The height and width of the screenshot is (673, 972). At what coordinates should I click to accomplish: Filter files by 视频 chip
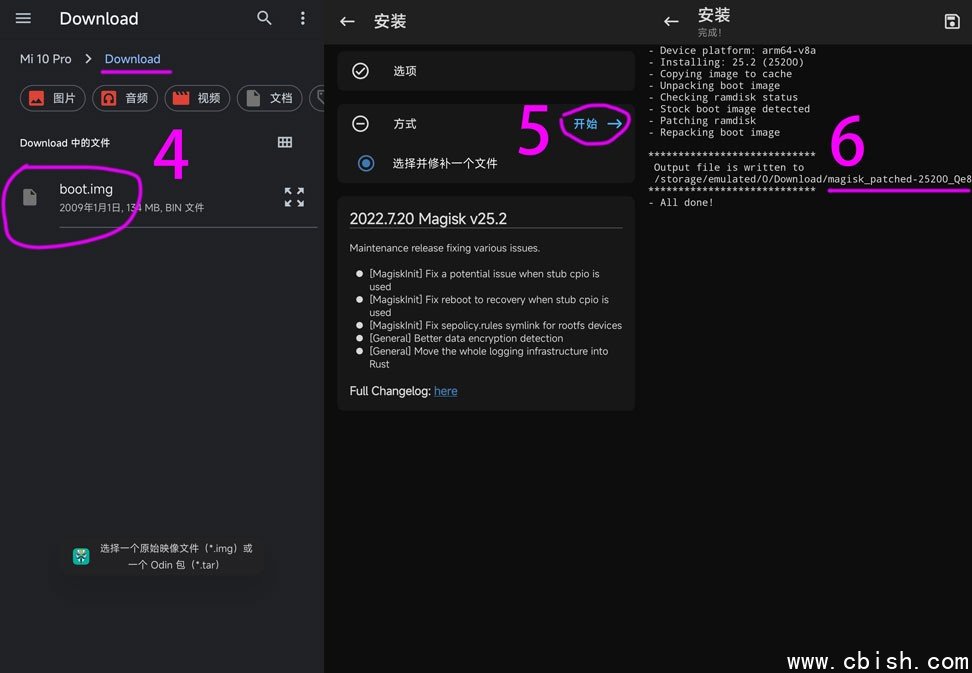(x=197, y=98)
